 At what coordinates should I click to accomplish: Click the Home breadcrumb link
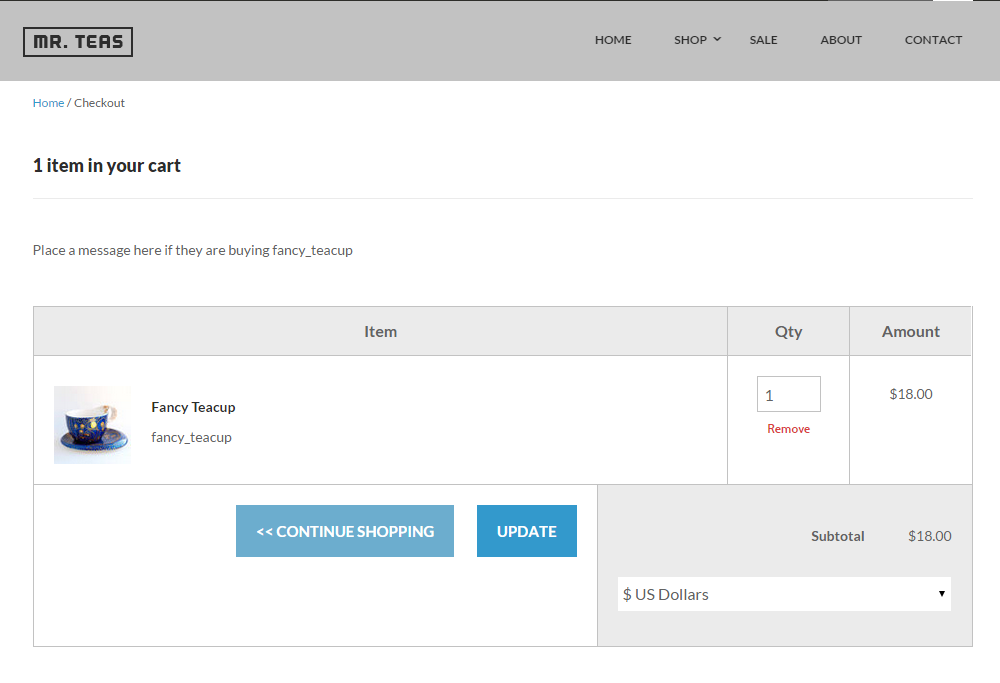(48, 103)
